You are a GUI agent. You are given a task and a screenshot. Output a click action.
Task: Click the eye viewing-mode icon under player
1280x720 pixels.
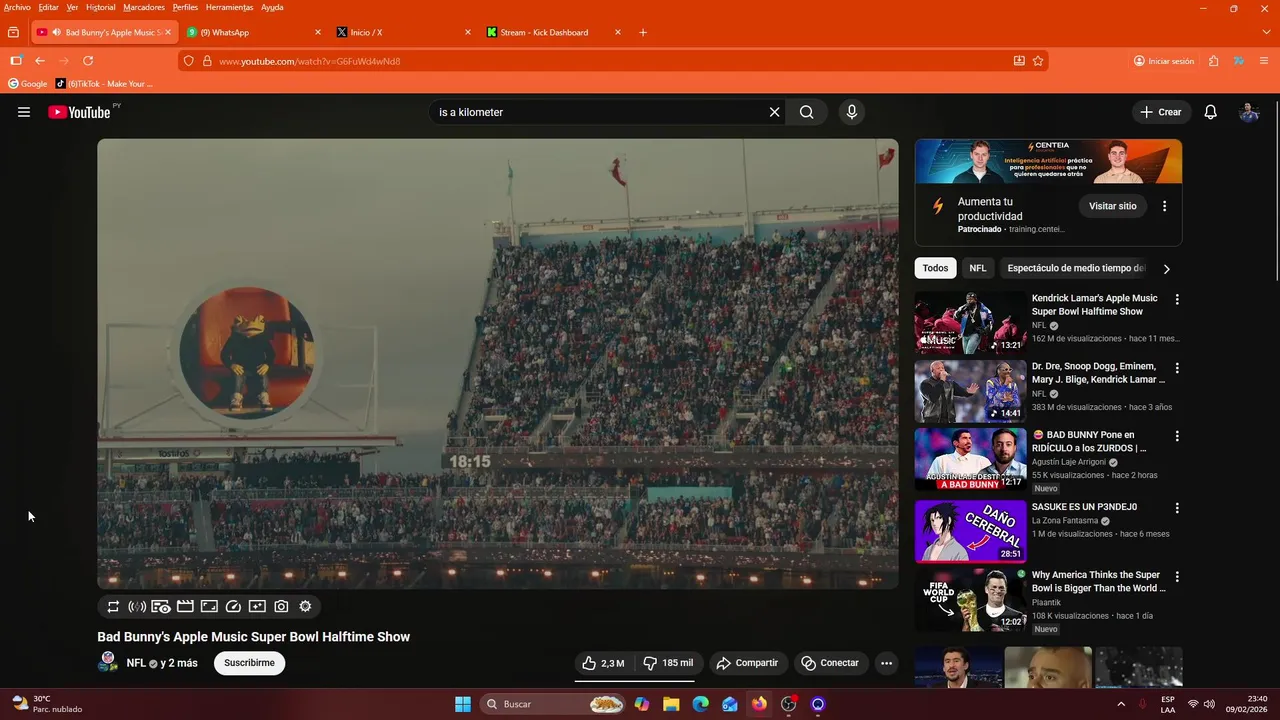pos(161,606)
